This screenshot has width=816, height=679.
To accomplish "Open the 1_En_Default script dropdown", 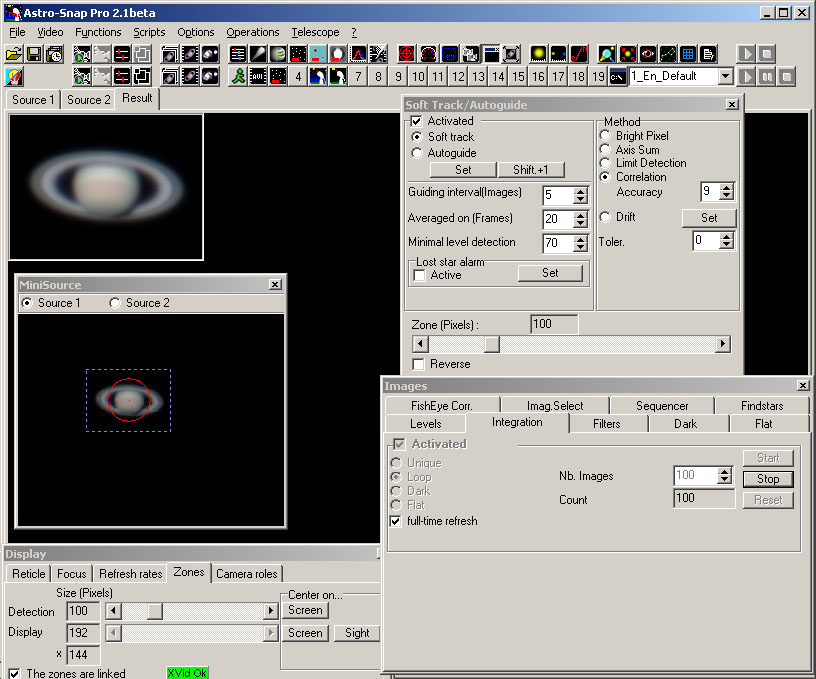I will pyautogui.click(x=725, y=76).
